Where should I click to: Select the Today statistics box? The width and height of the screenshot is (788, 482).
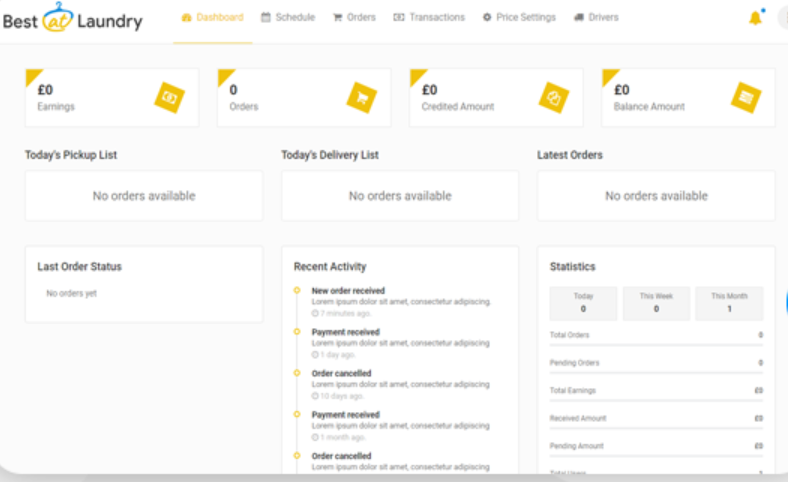[x=583, y=304]
